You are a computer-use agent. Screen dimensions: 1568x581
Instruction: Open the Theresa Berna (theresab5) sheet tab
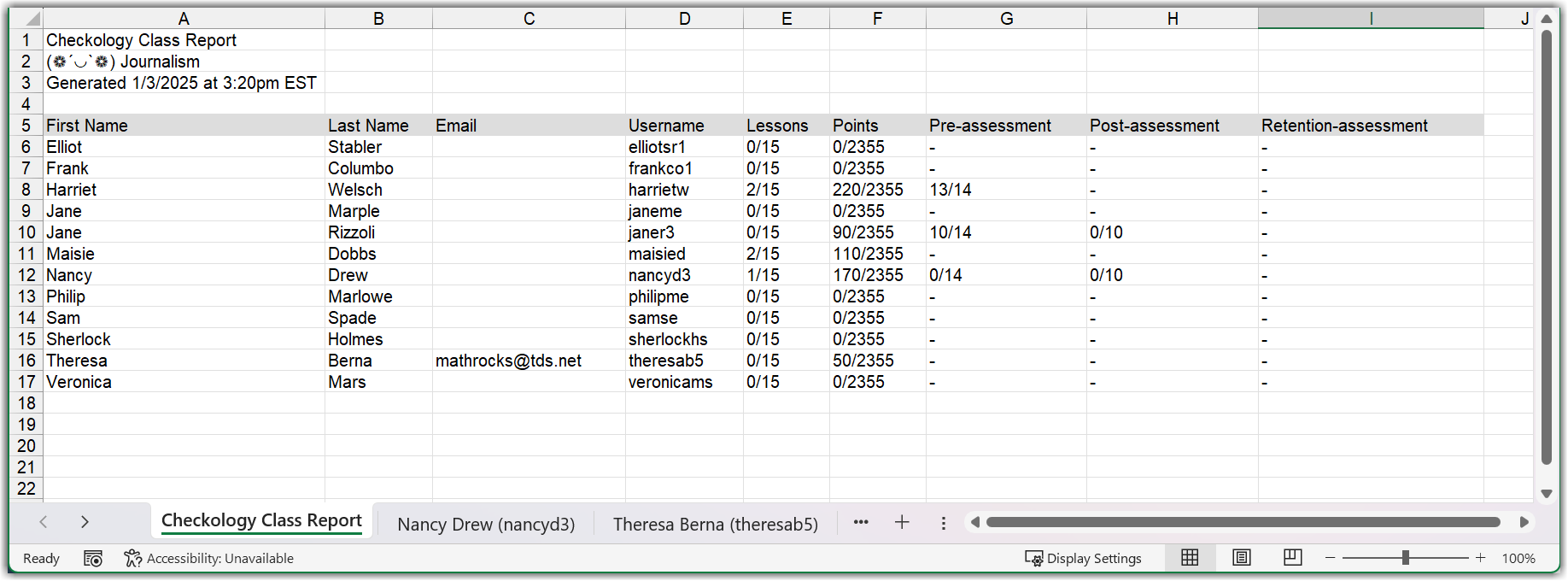715,524
